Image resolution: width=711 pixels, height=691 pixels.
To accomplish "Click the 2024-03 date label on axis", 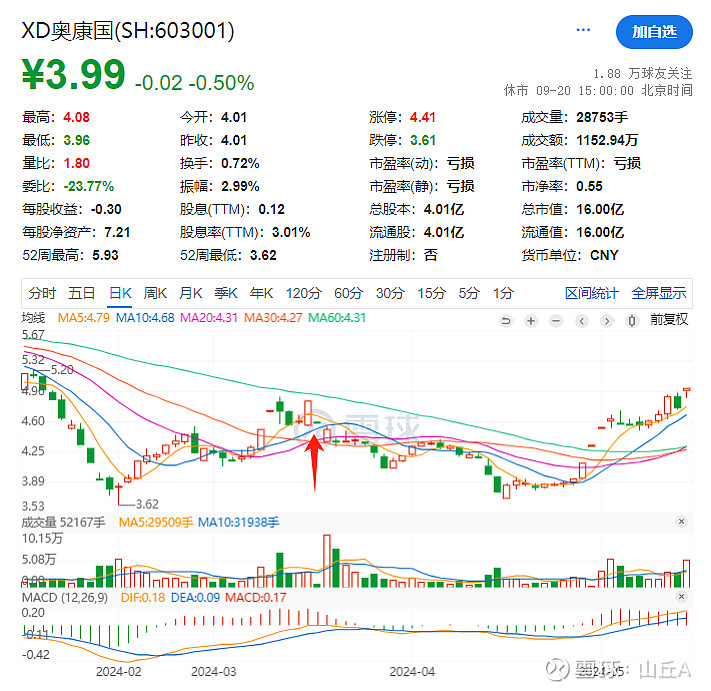I will 214,672.
